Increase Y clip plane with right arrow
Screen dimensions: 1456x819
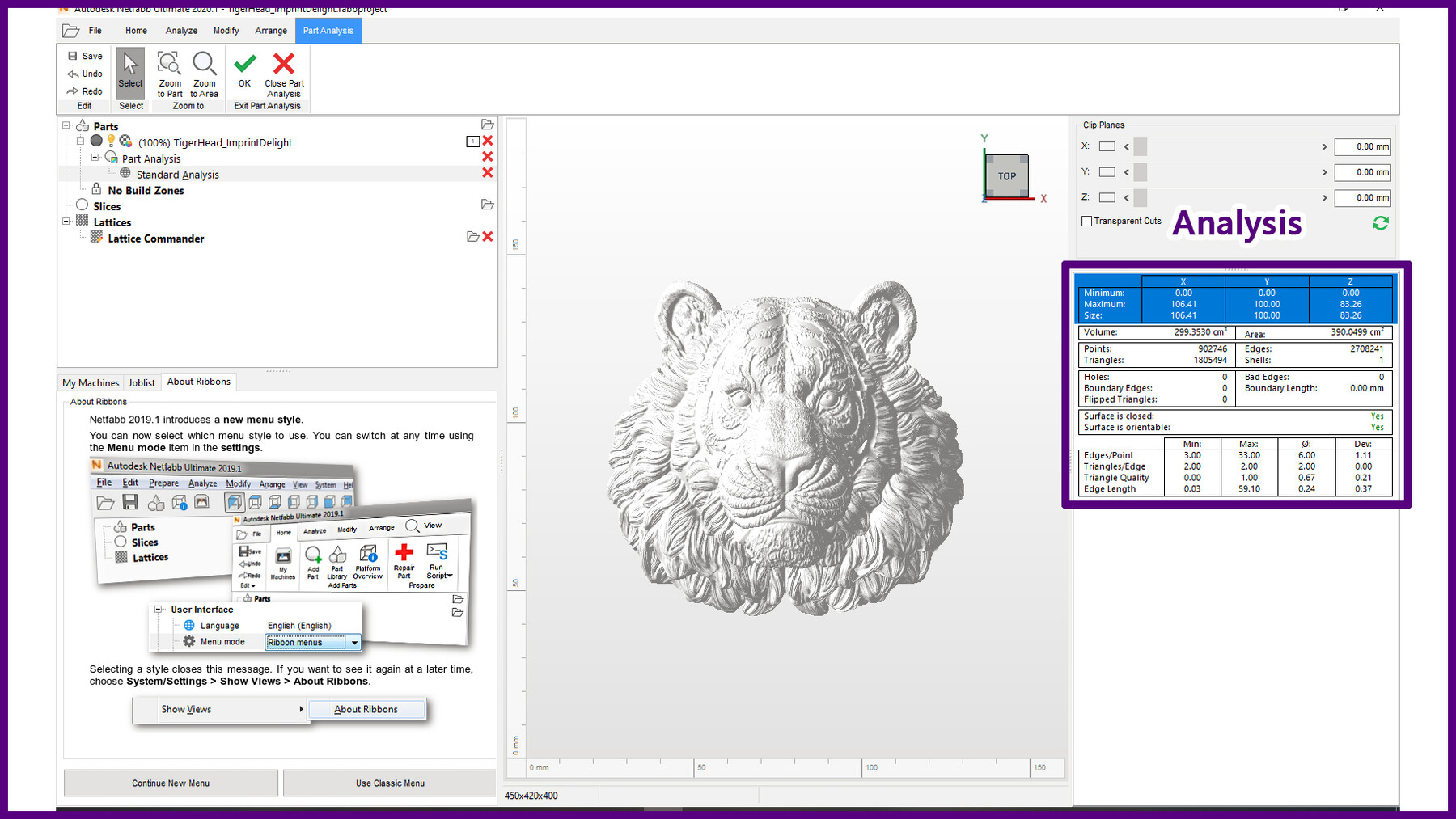coord(1324,172)
